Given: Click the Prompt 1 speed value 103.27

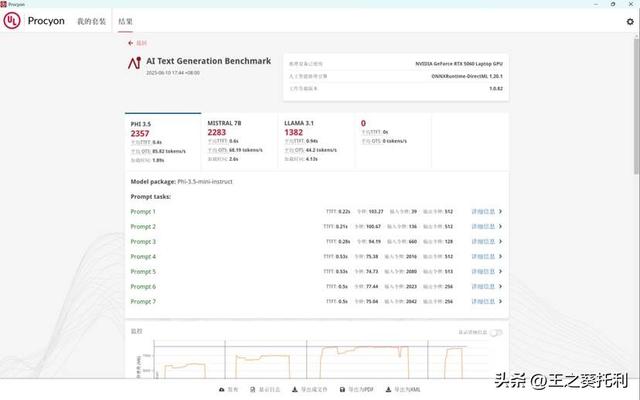Looking at the screenshot, I should (x=376, y=211).
